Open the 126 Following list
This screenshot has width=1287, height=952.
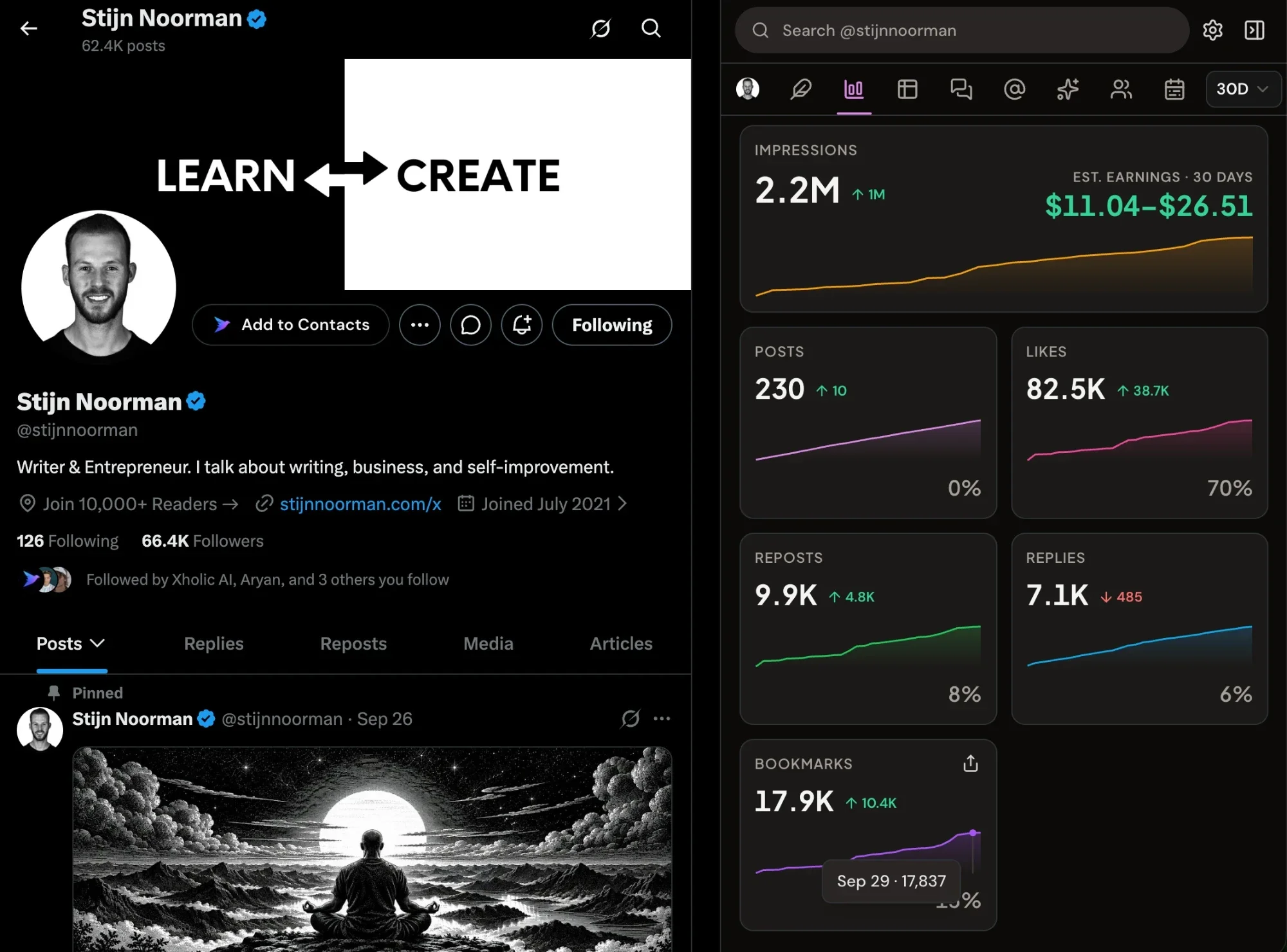68,541
